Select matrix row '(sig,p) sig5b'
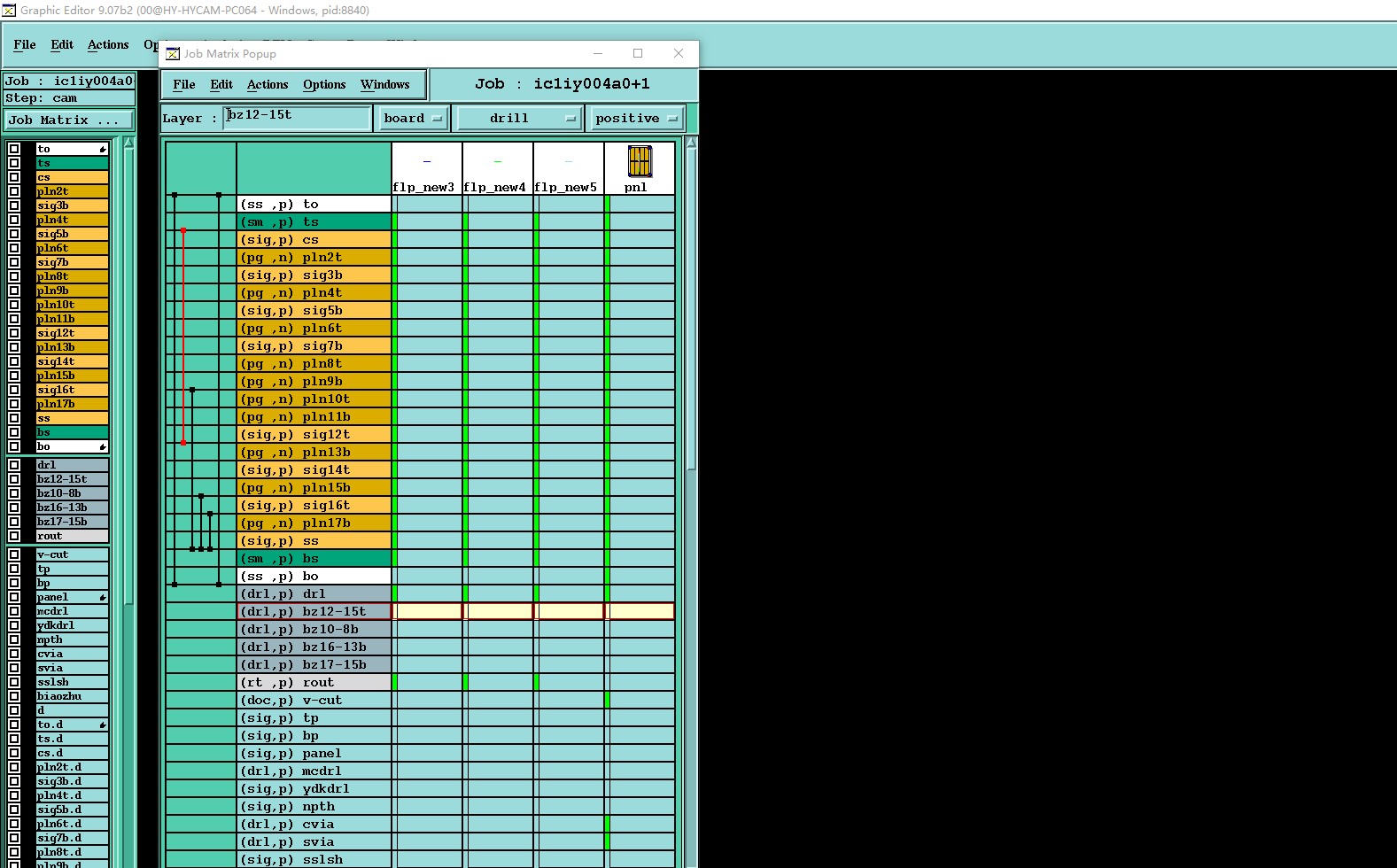Viewport: 1397px width, 868px height. [x=314, y=310]
